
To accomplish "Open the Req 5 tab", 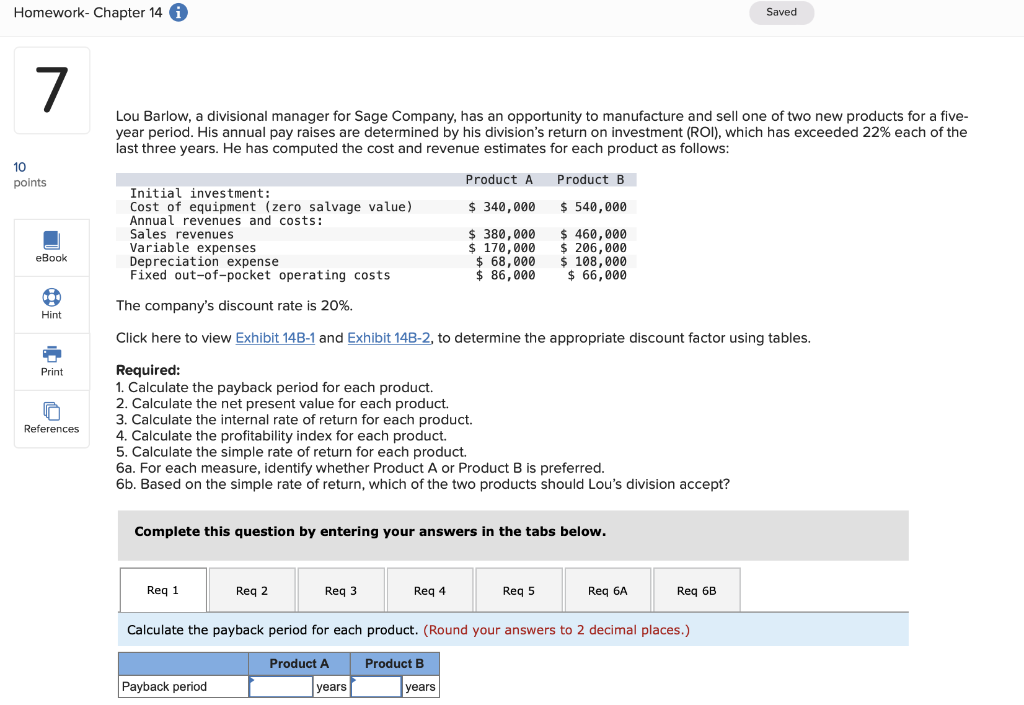I will click(519, 591).
